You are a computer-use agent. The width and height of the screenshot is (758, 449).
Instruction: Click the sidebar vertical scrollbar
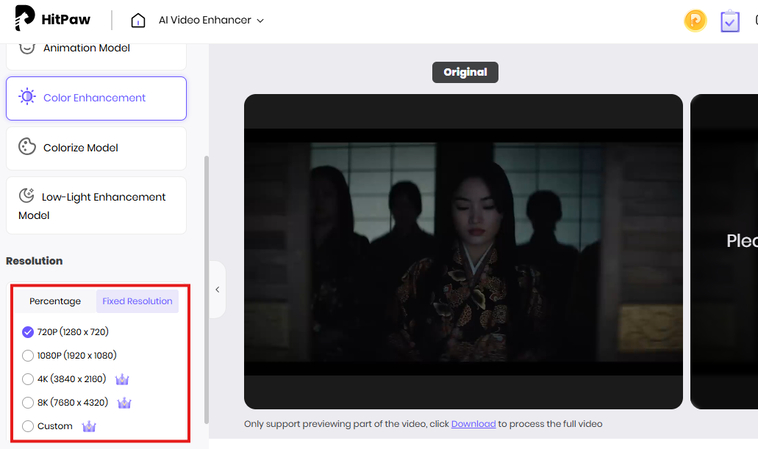(207, 289)
